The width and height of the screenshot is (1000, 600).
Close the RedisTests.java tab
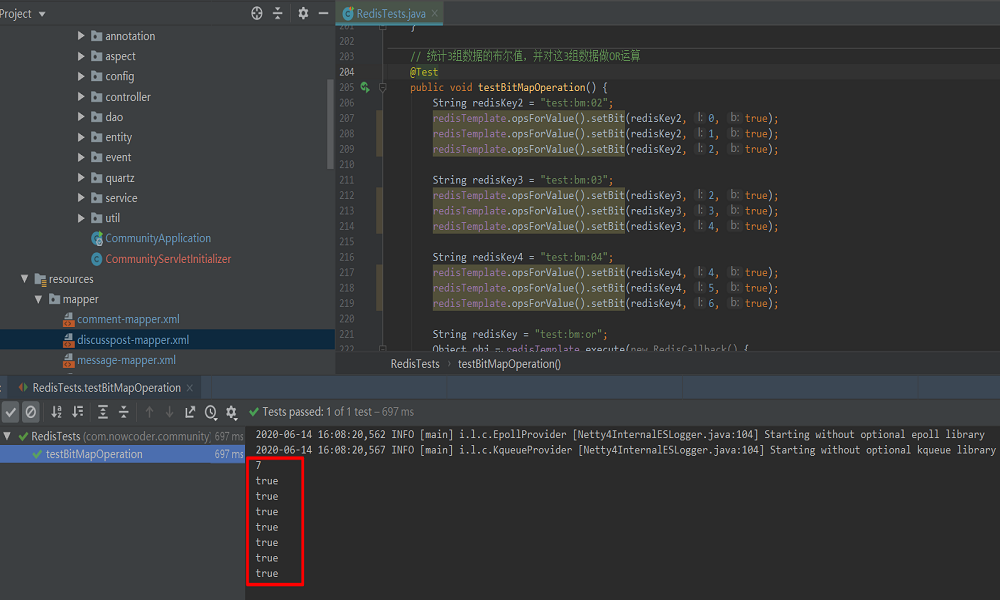click(x=435, y=13)
